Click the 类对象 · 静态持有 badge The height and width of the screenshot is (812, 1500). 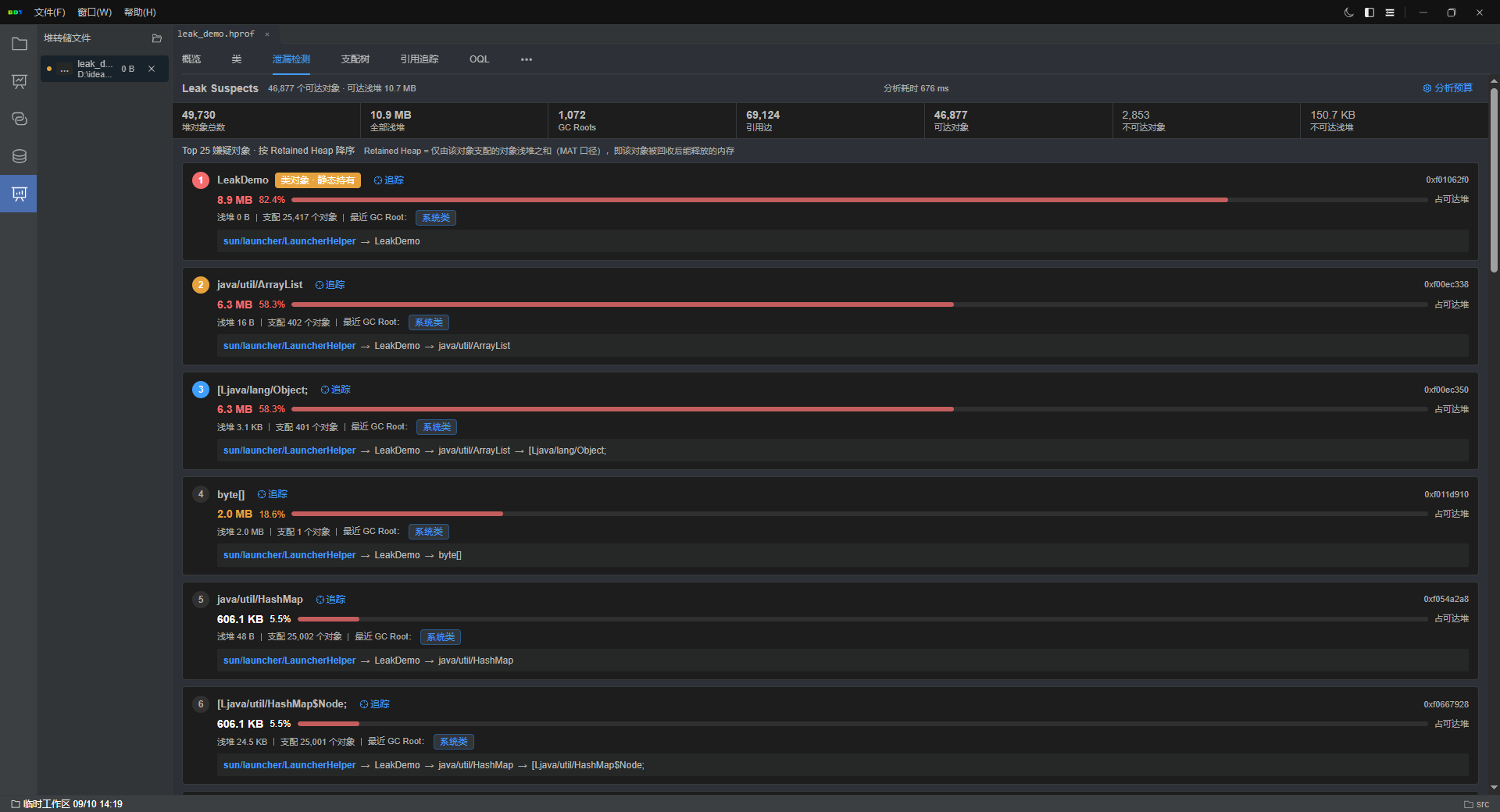click(x=318, y=180)
